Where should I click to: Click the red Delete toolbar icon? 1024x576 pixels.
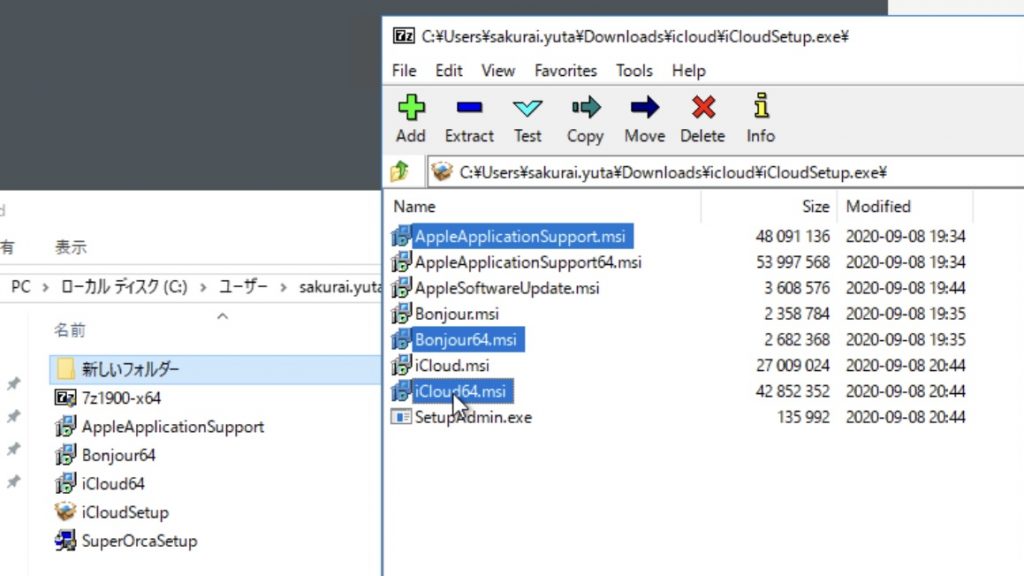point(703,108)
